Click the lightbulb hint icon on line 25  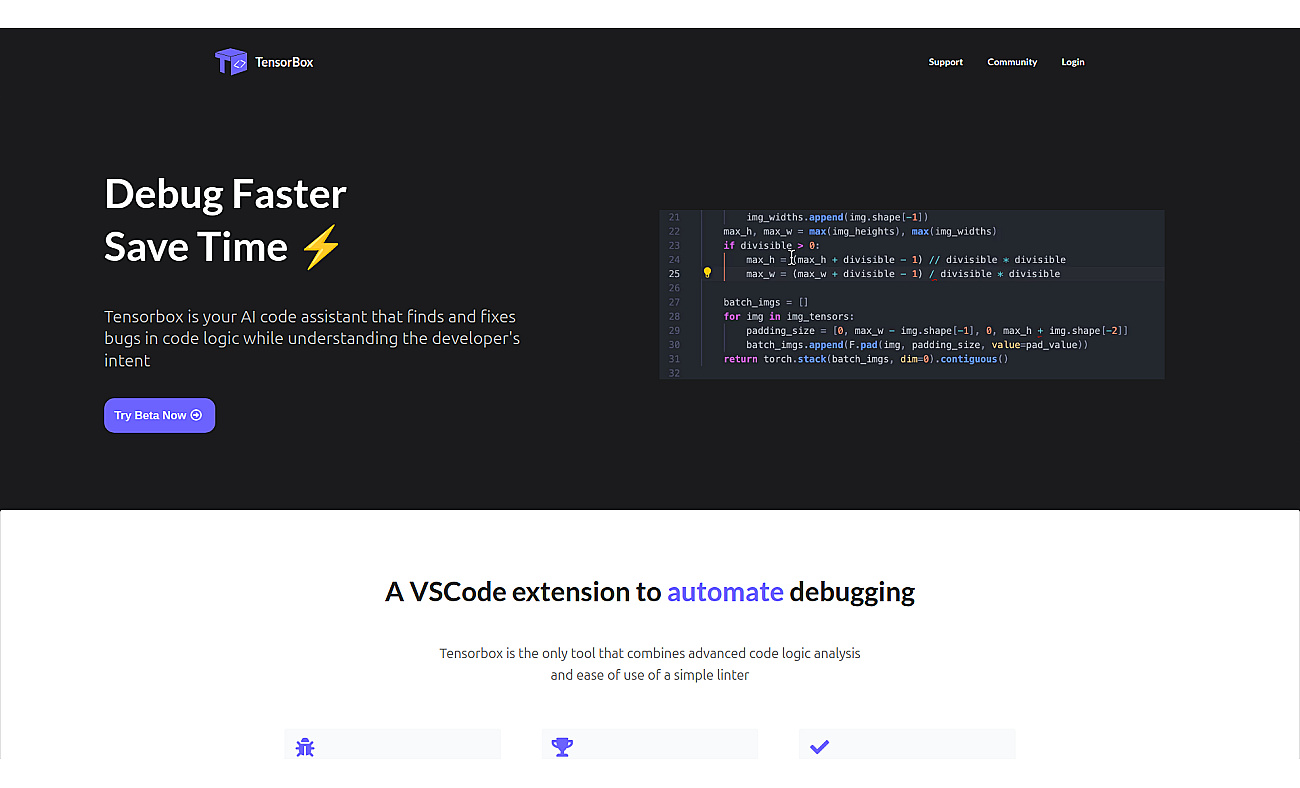[707, 273]
